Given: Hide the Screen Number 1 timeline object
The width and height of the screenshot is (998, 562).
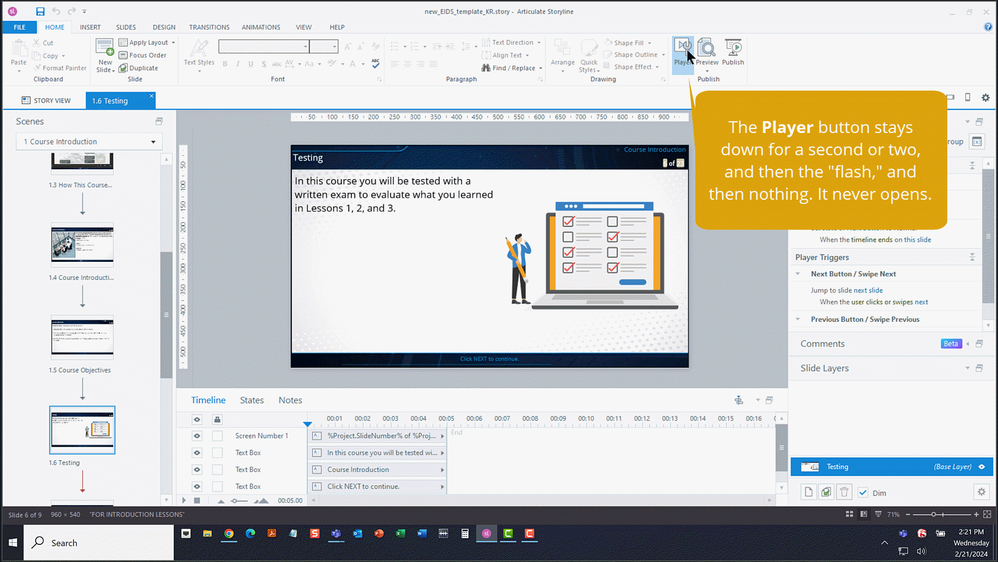Looking at the screenshot, I should [x=196, y=436].
